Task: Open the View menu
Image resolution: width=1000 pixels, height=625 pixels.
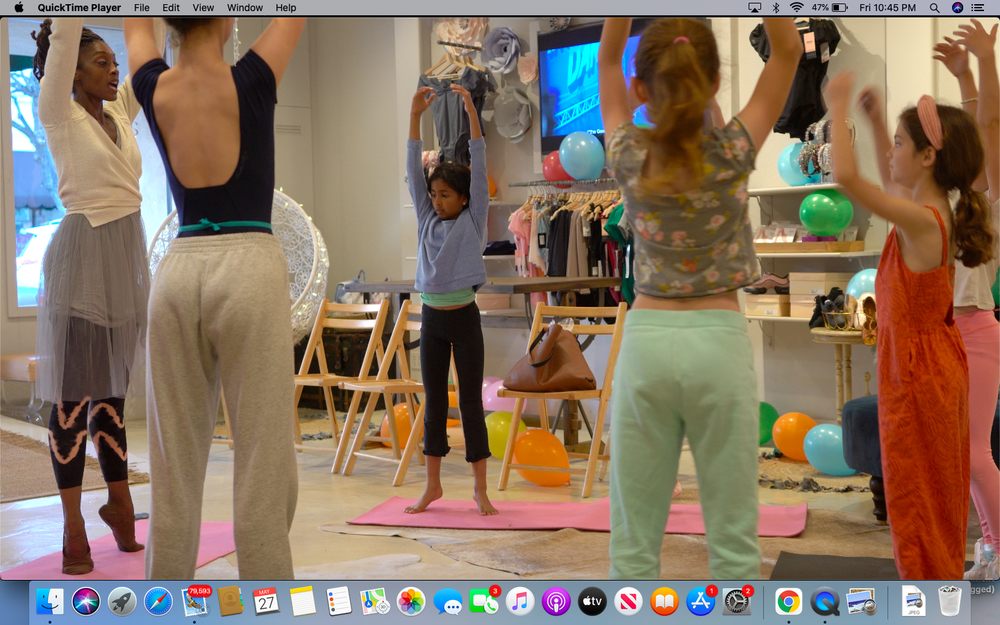Action: [203, 8]
